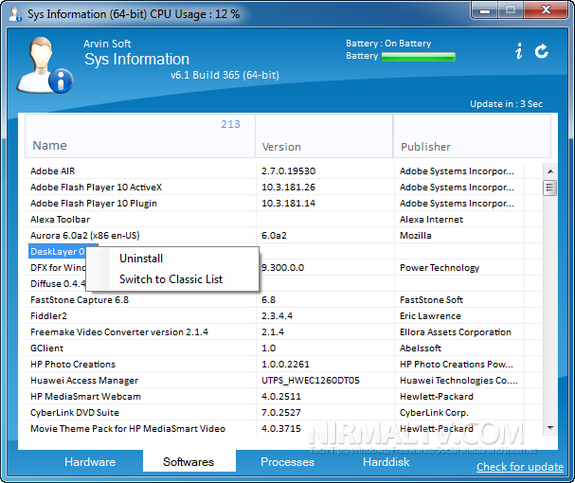Select Switch to Classic List
Viewport: 575px width, 483px height.
(x=171, y=279)
